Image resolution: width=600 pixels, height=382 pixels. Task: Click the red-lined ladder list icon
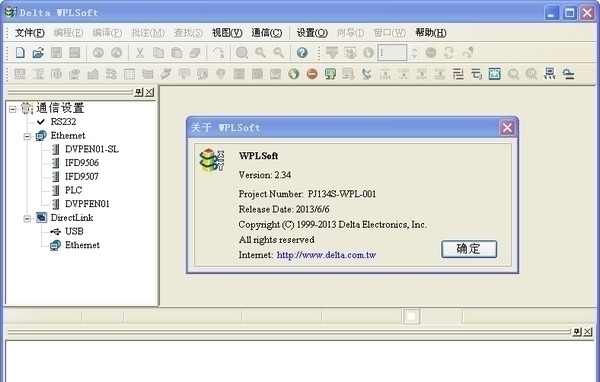point(458,73)
